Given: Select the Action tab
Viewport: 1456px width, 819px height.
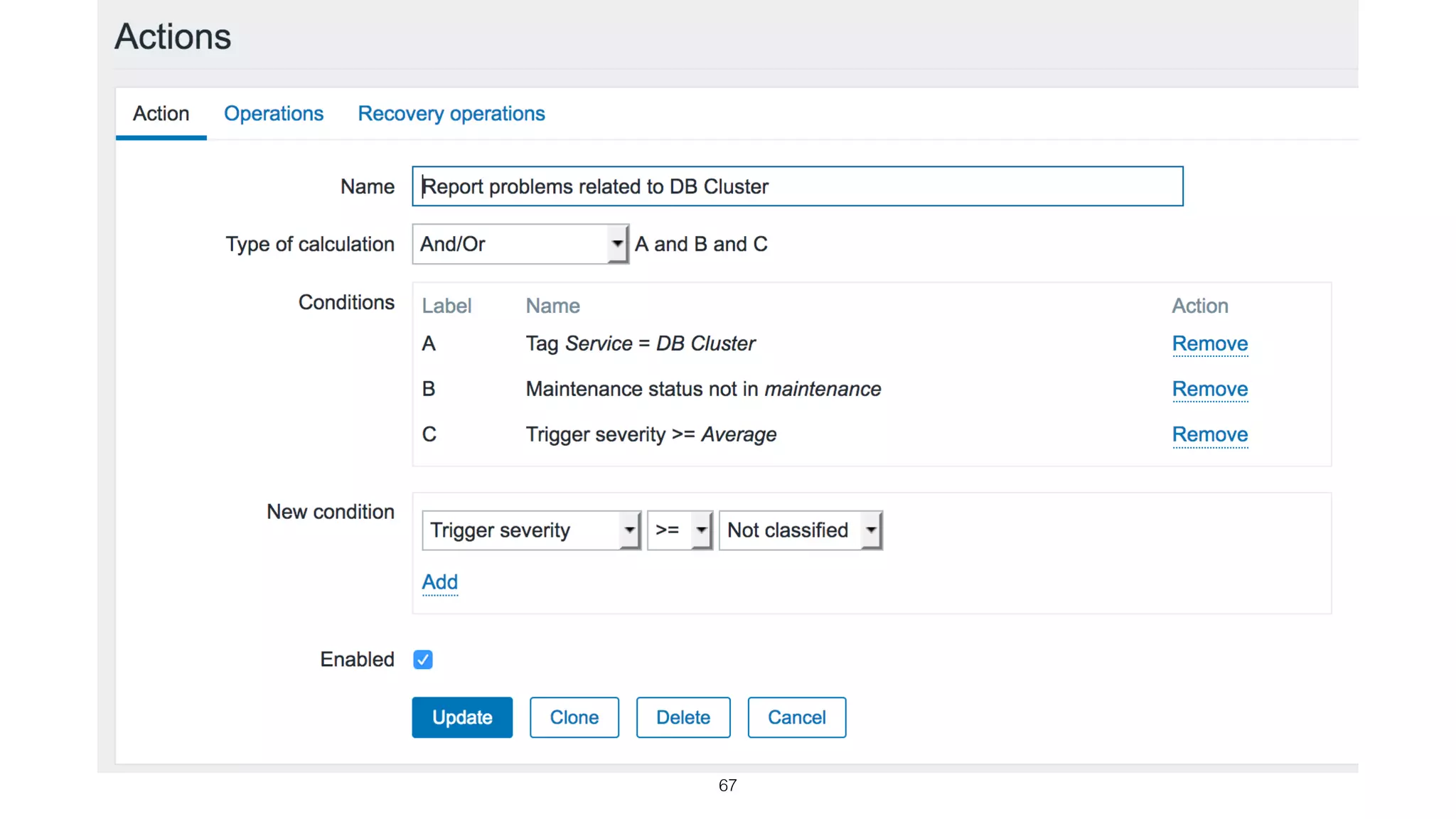Looking at the screenshot, I should tap(161, 114).
